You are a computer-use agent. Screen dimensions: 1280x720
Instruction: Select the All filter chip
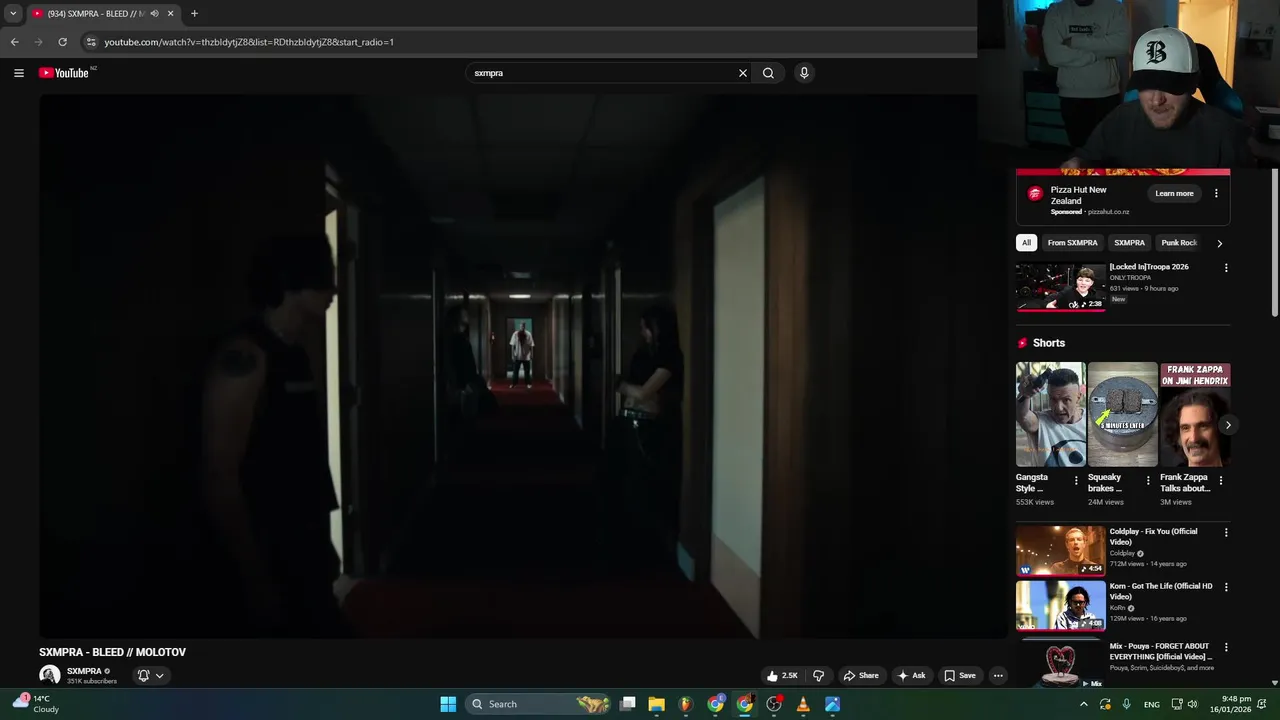coord(1026,243)
